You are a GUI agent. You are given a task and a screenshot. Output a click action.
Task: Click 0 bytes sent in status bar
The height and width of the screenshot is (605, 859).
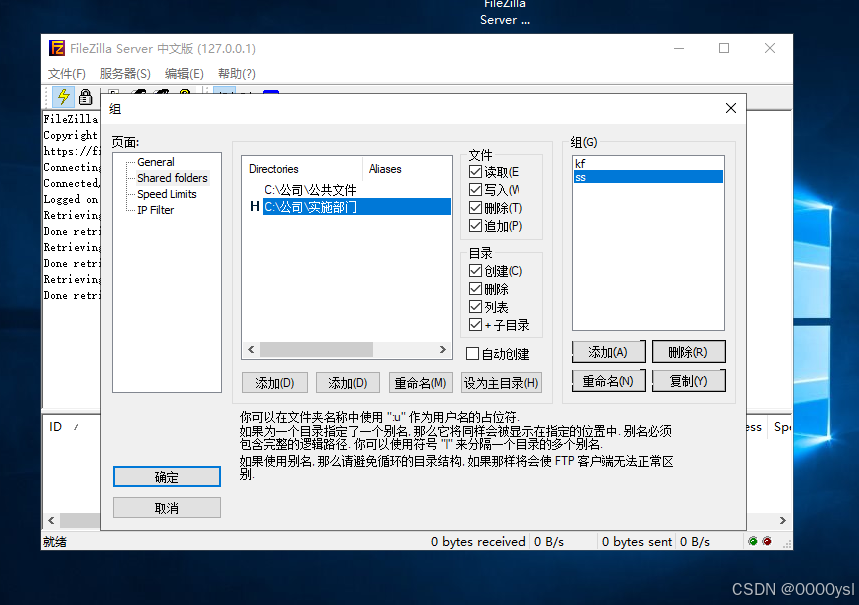(637, 542)
